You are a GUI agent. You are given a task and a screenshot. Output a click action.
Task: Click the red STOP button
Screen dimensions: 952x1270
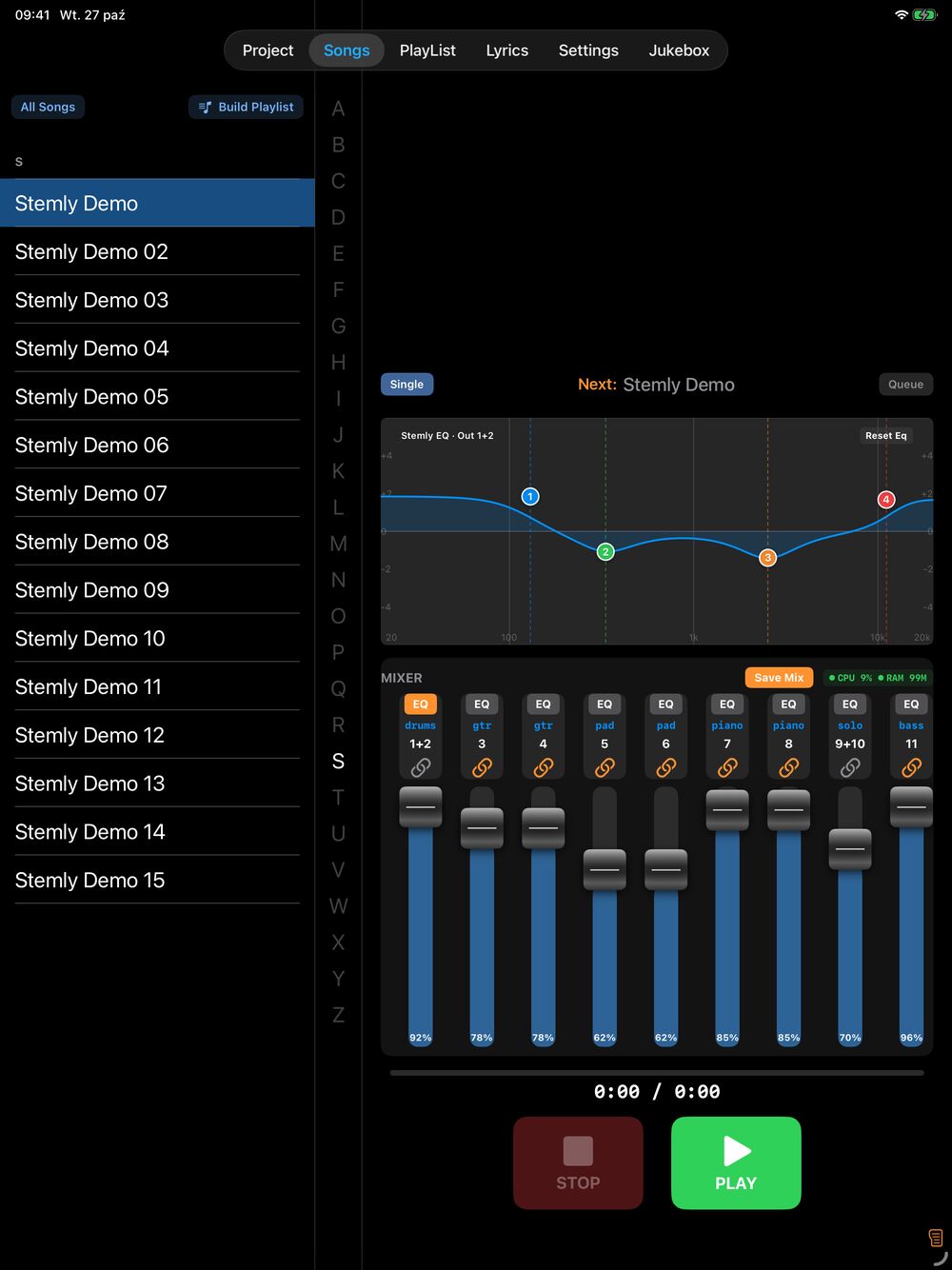[578, 1163]
